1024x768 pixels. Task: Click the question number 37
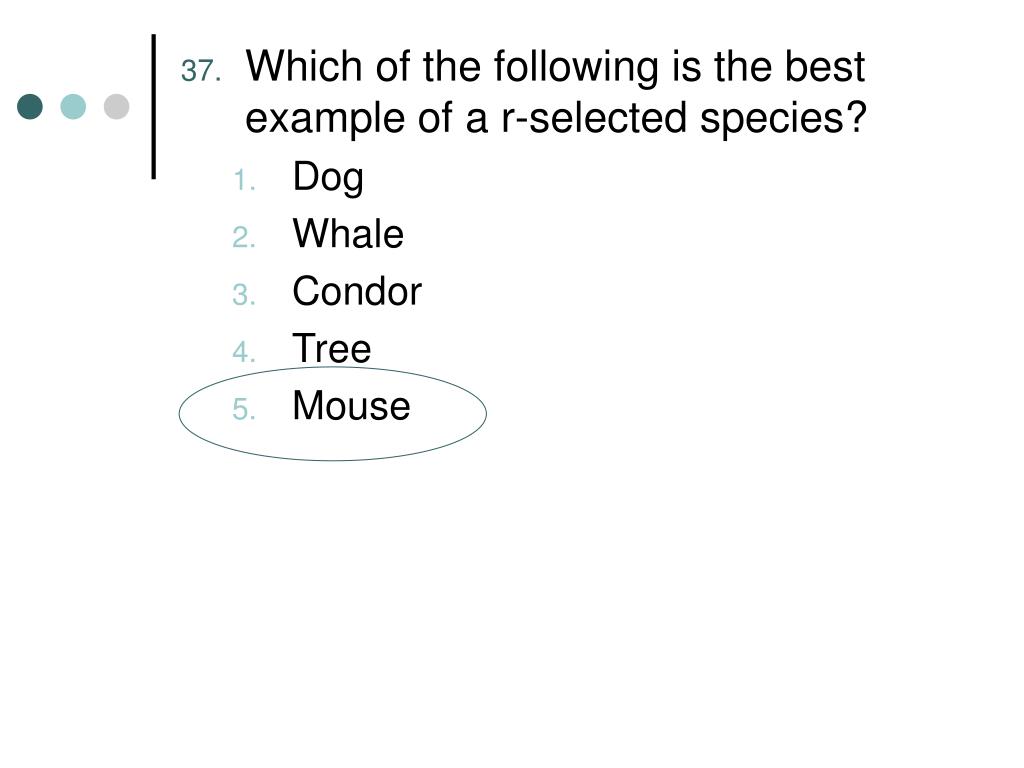[x=201, y=71]
